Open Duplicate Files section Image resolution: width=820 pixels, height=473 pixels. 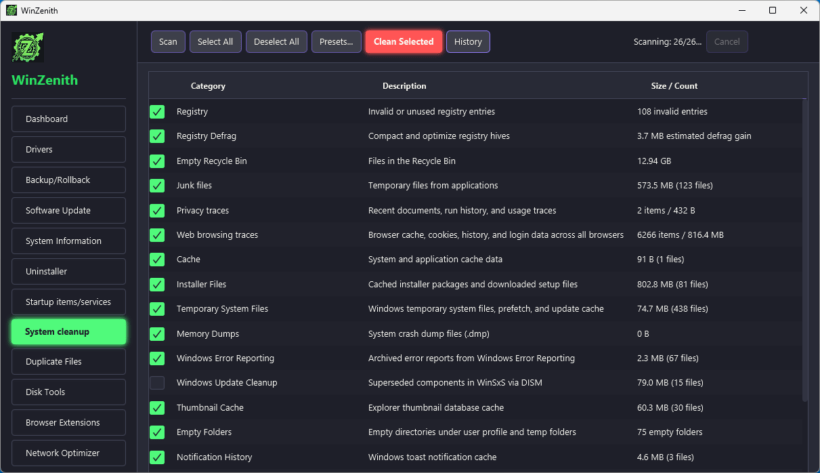pyautogui.click(x=69, y=362)
